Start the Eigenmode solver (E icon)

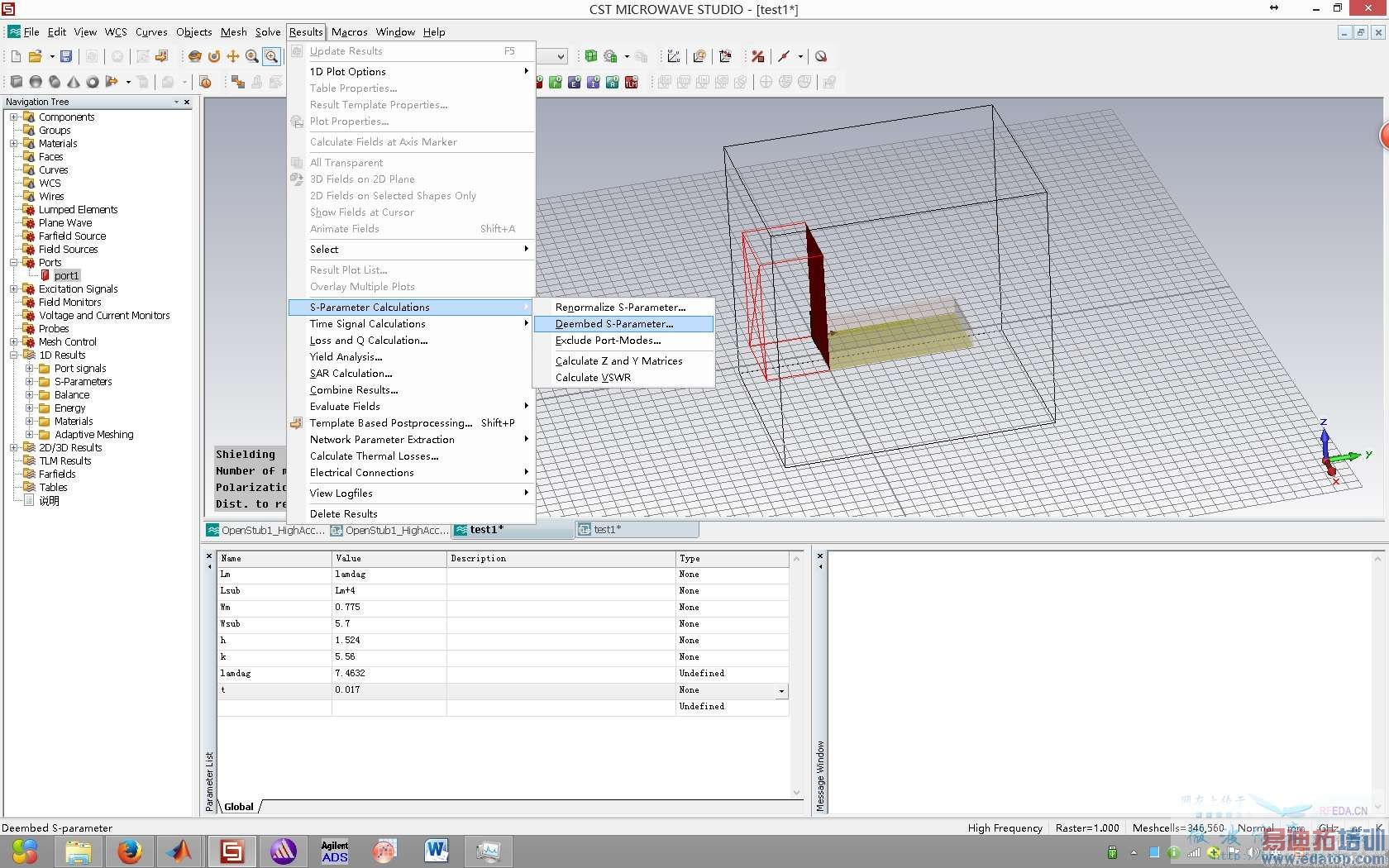click(575, 82)
